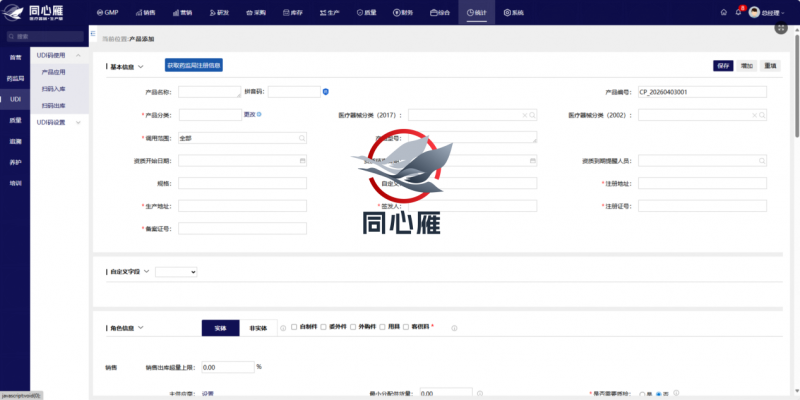Click the calendar icon in 资质开始日期
This screenshot has width=800, height=400.
coord(302,160)
